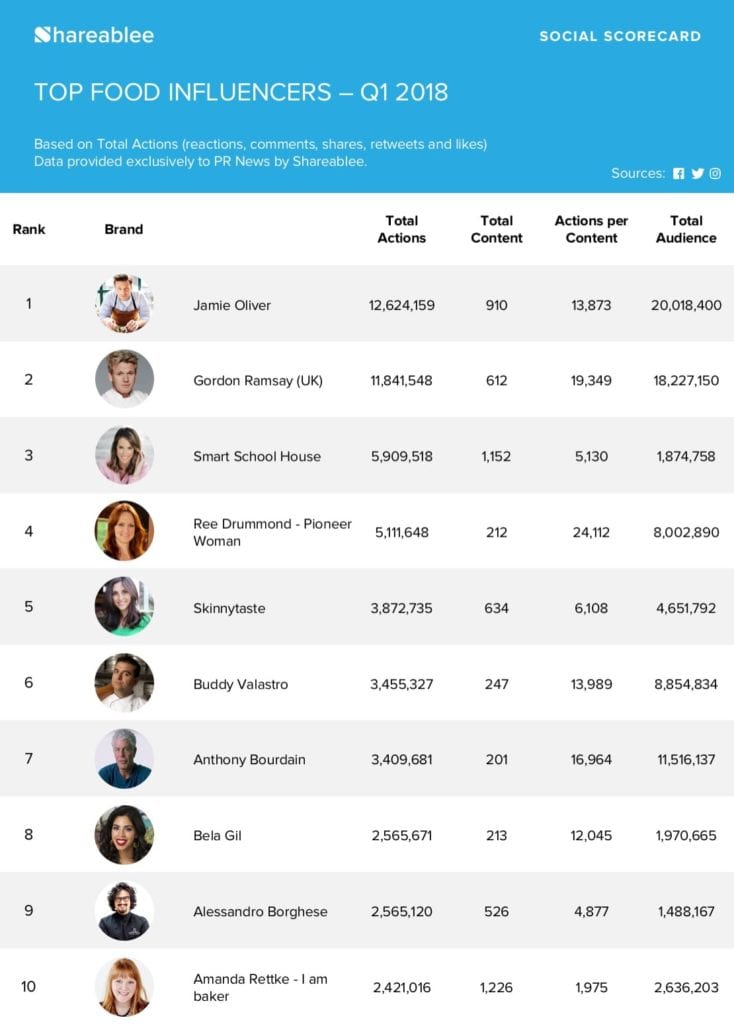Image resolution: width=734 pixels, height=1024 pixels.
Task: Click the Alessandro Borghese brand name
Action: click(260, 911)
